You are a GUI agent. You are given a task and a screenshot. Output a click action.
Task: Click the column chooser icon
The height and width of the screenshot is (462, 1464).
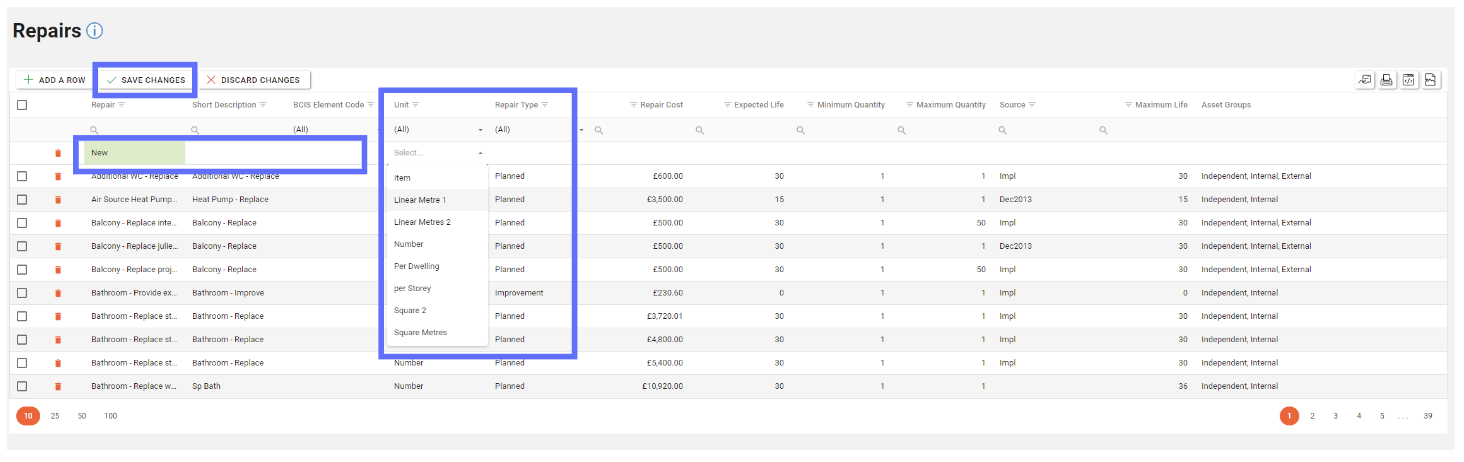pos(1365,80)
